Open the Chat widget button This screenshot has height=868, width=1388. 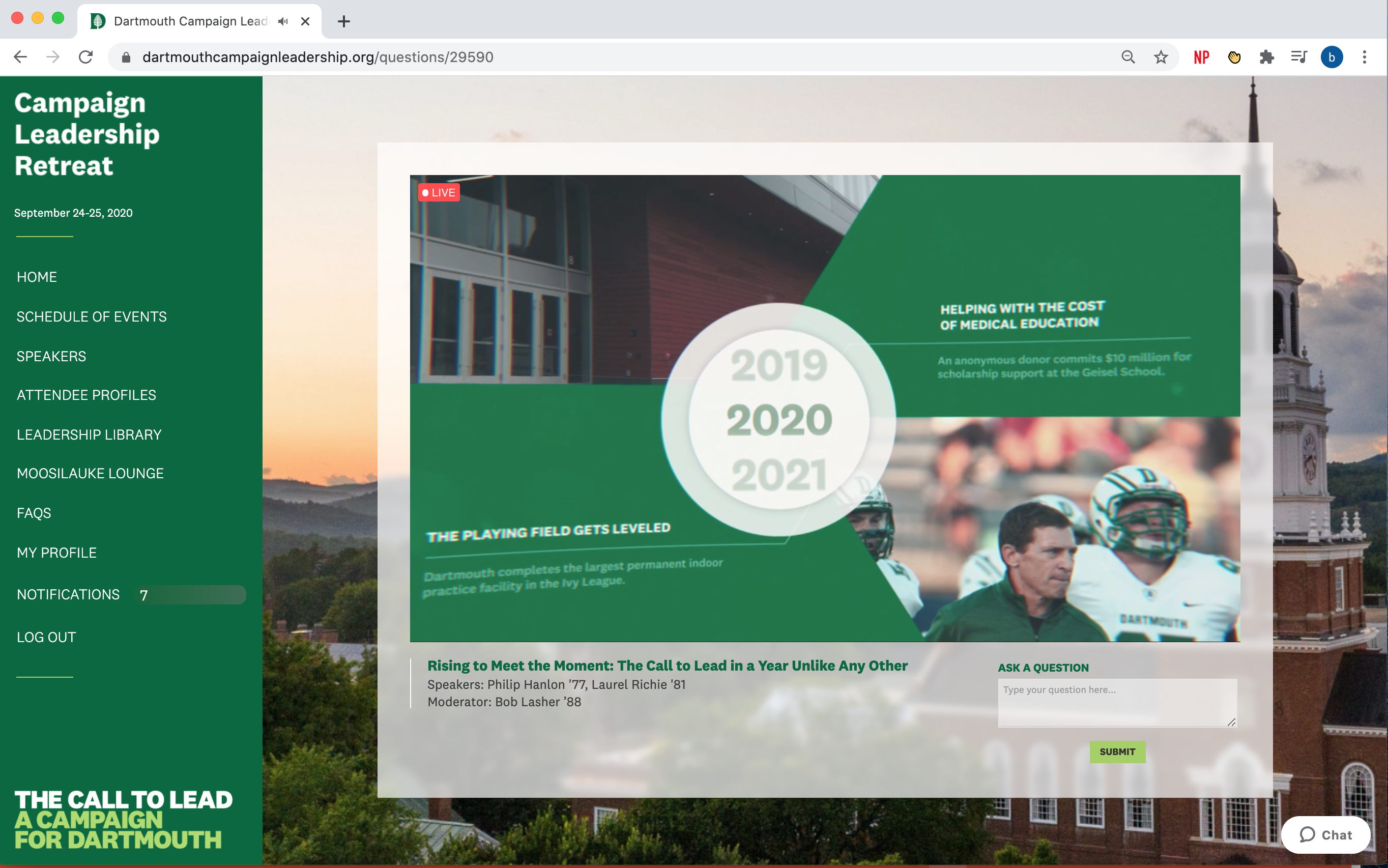coord(1325,835)
